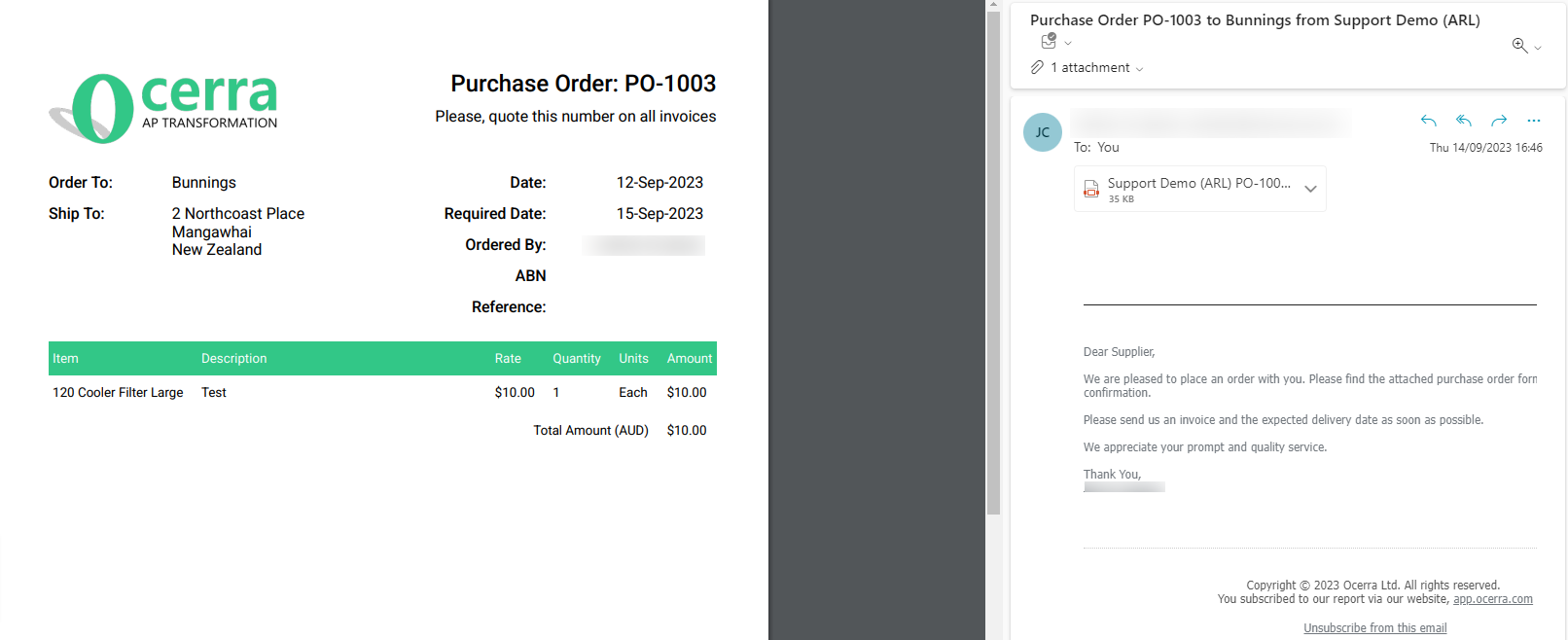Screen dimensions: 1568x640
Task: Click the To: You recipient line
Action: [x=1096, y=148]
